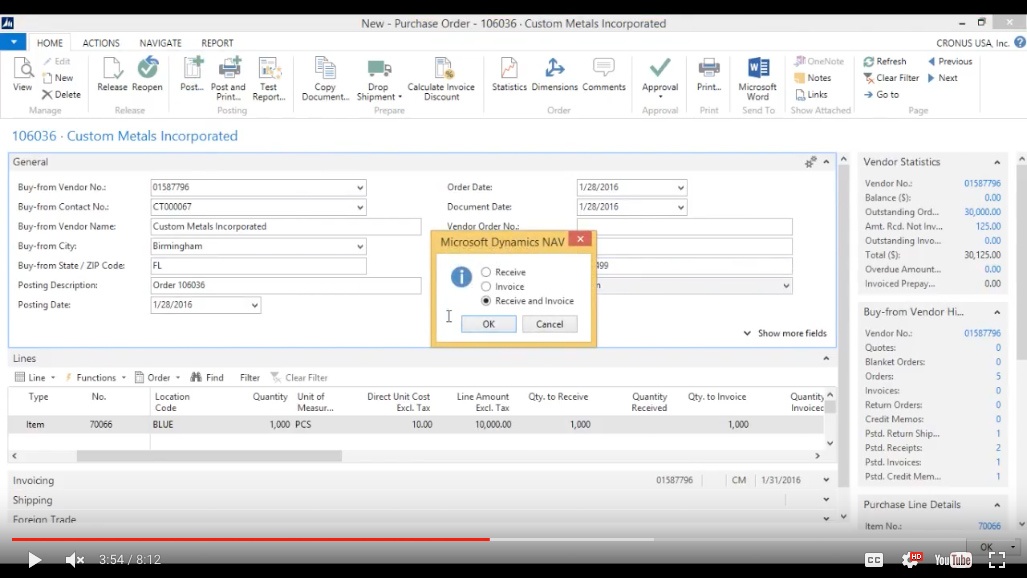Close the Microsoft Dynamics NAV dialog
This screenshot has width=1027, height=578.
point(580,239)
